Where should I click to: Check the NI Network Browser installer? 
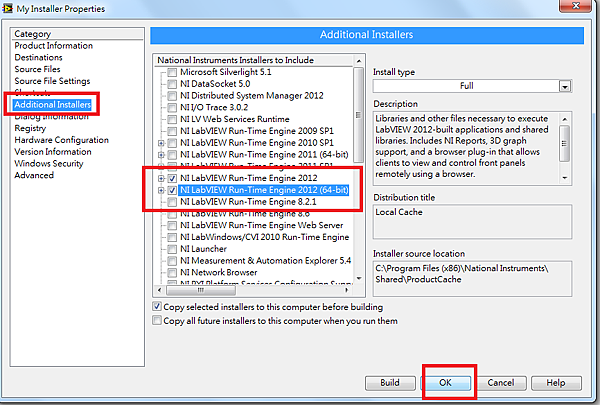(x=172, y=273)
